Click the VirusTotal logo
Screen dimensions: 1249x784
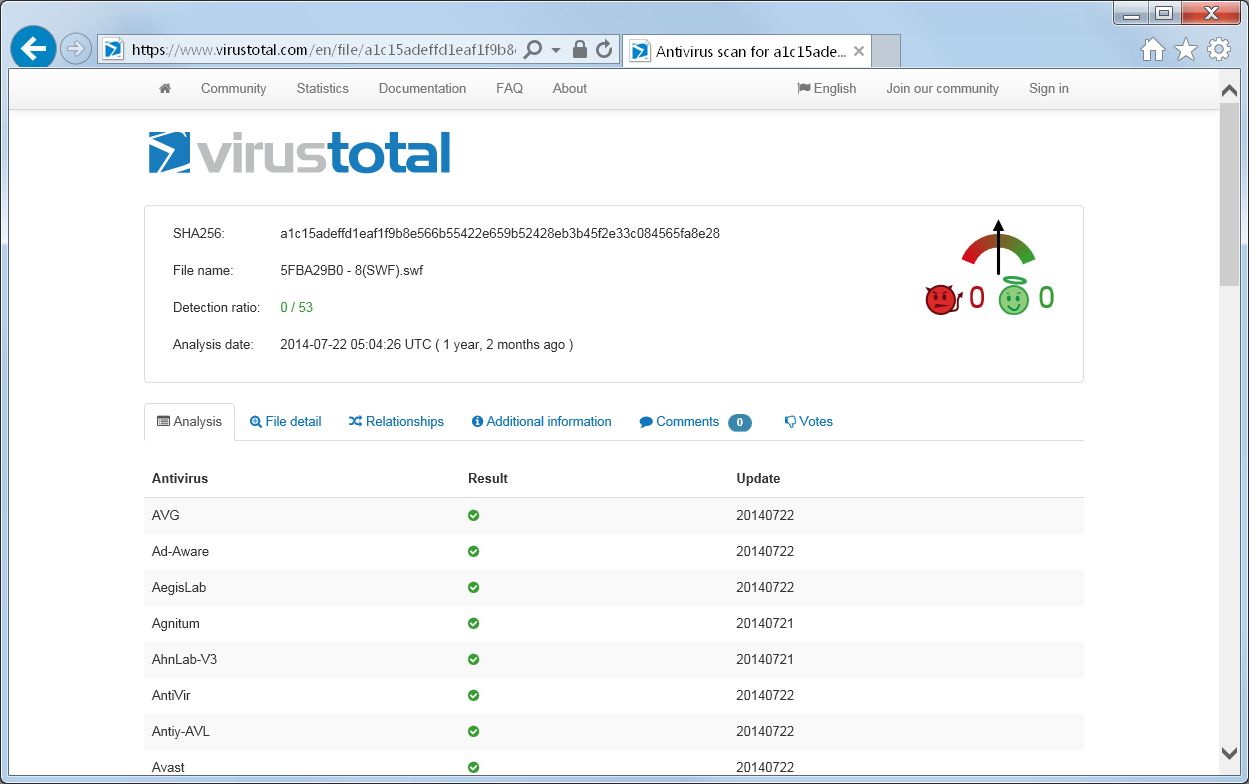(299, 152)
